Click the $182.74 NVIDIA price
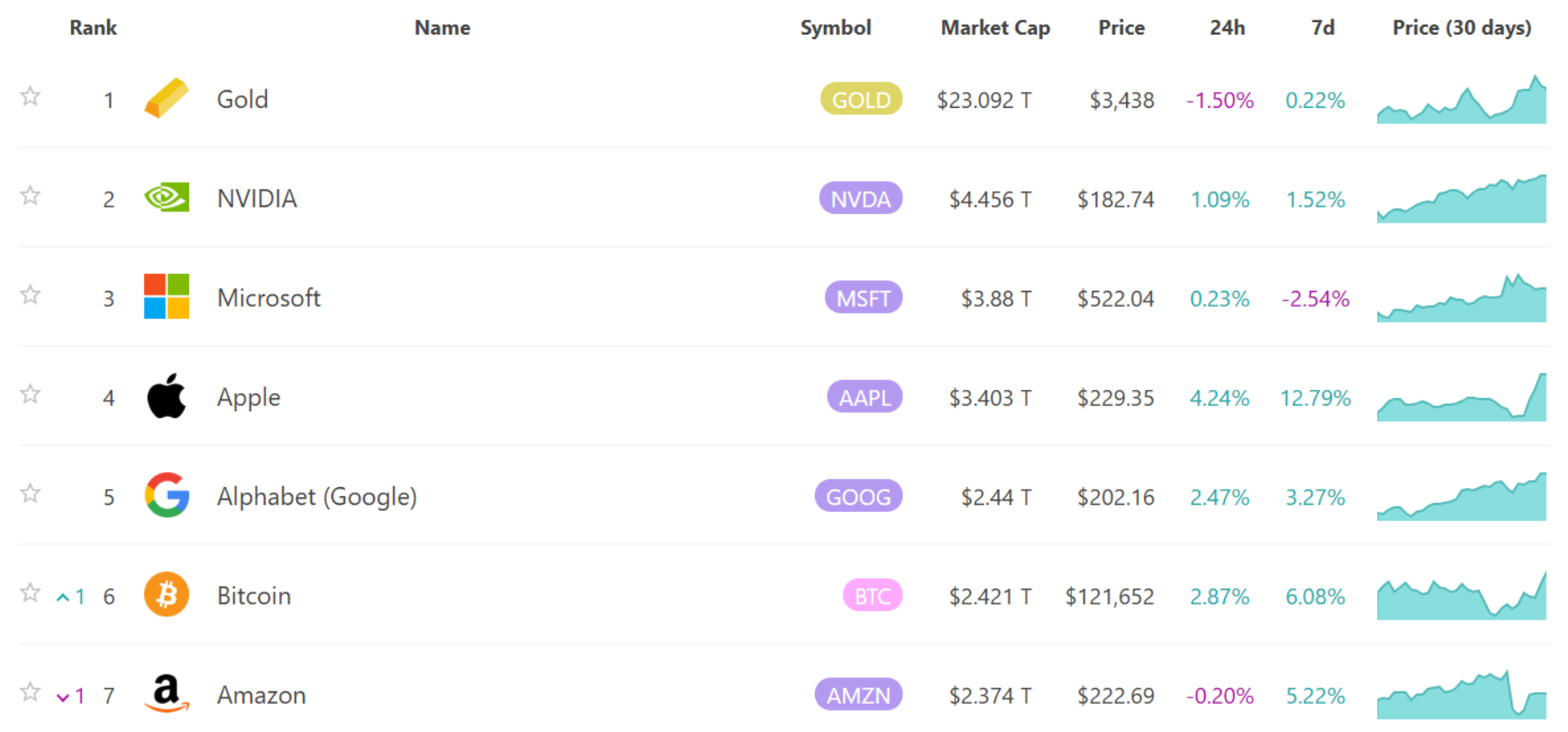The height and width of the screenshot is (732, 1568). click(x=1115, y=199)
